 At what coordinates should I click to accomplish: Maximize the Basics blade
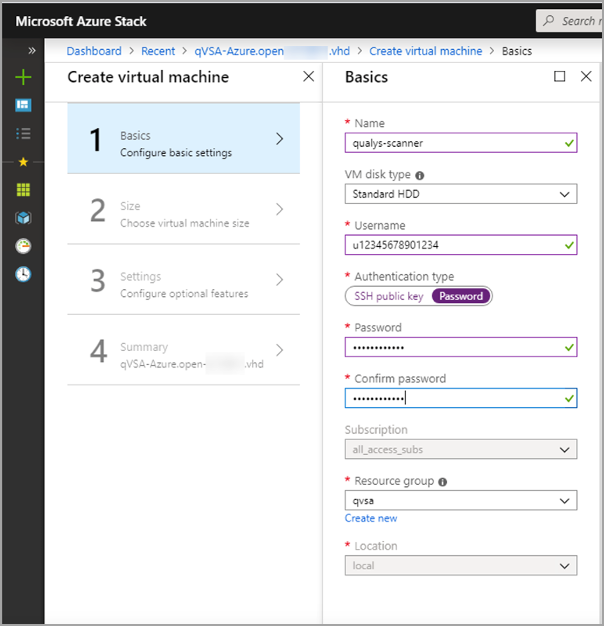(560, 76)
